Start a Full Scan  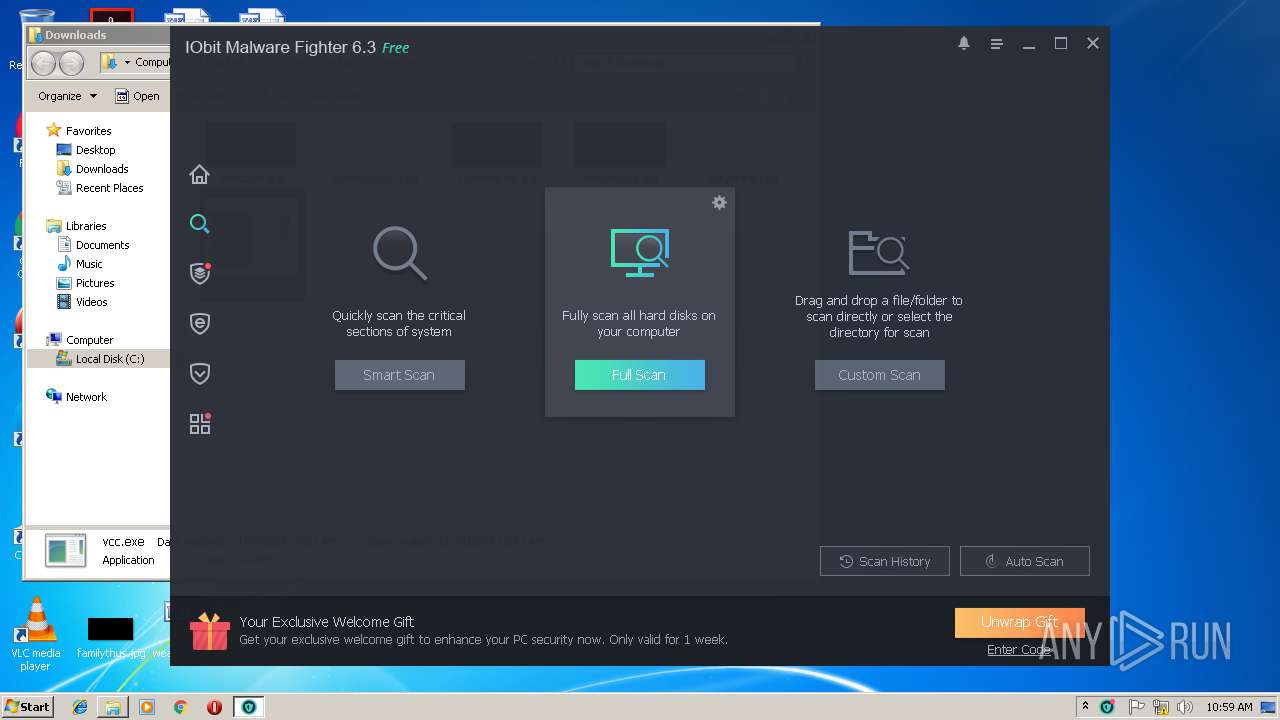coord(639,375)
